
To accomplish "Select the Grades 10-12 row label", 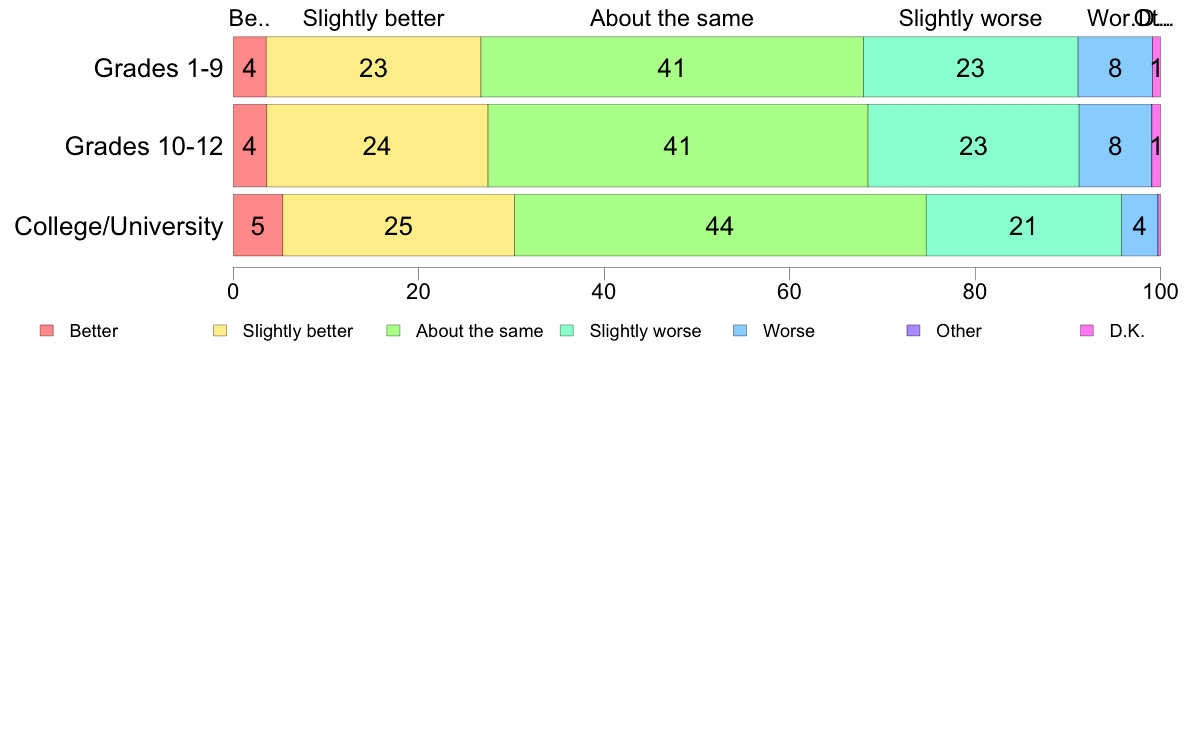I will [x=144, y=146].
